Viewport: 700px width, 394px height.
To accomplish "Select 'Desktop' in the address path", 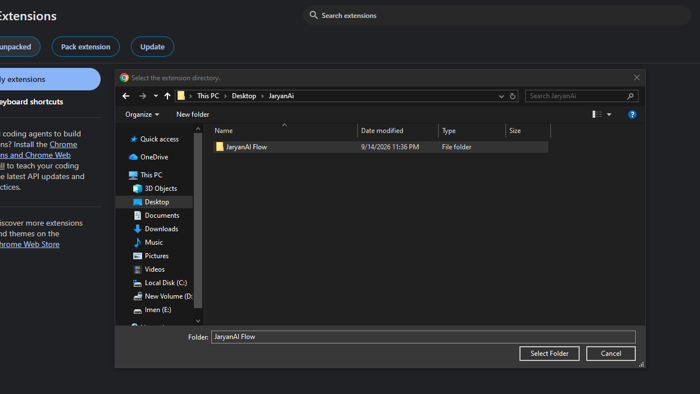I will pos(244,96).
